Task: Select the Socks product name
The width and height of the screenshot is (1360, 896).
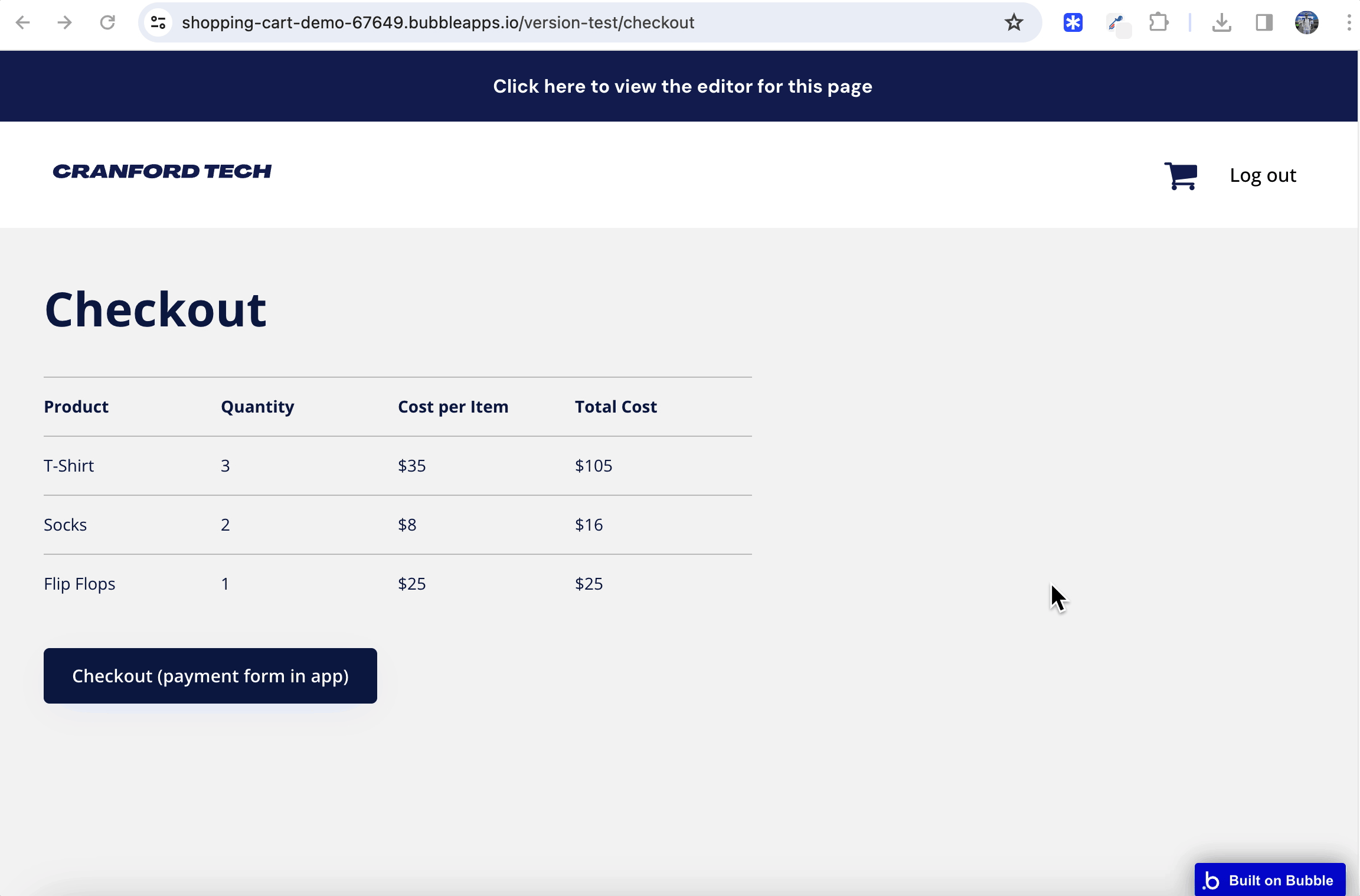Action: coord(65,525)
